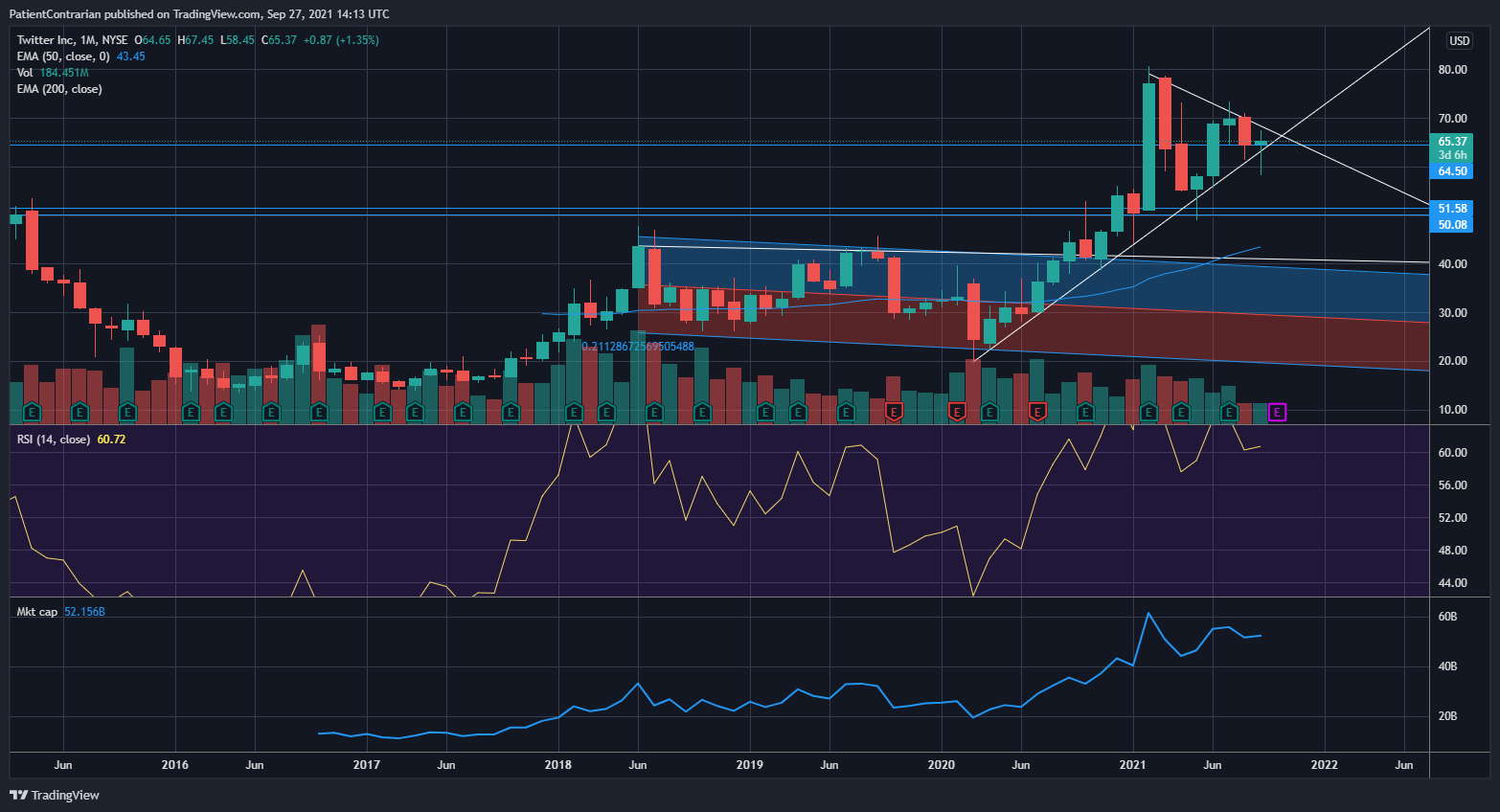Select the Twitter Inc, 1M, NYSE title

pos(73,40)
